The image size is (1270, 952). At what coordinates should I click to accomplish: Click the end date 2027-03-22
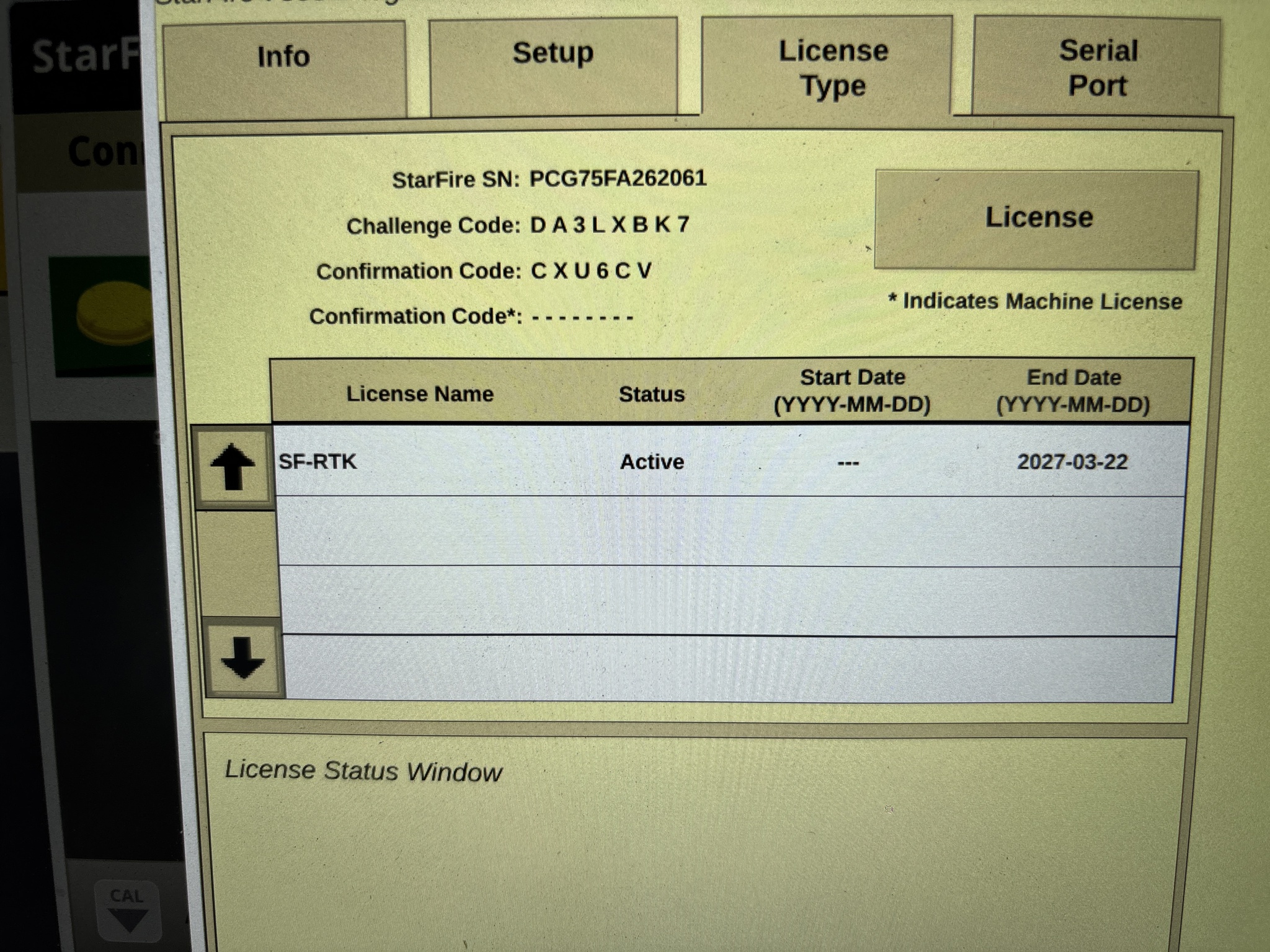tap(1072, 462)
